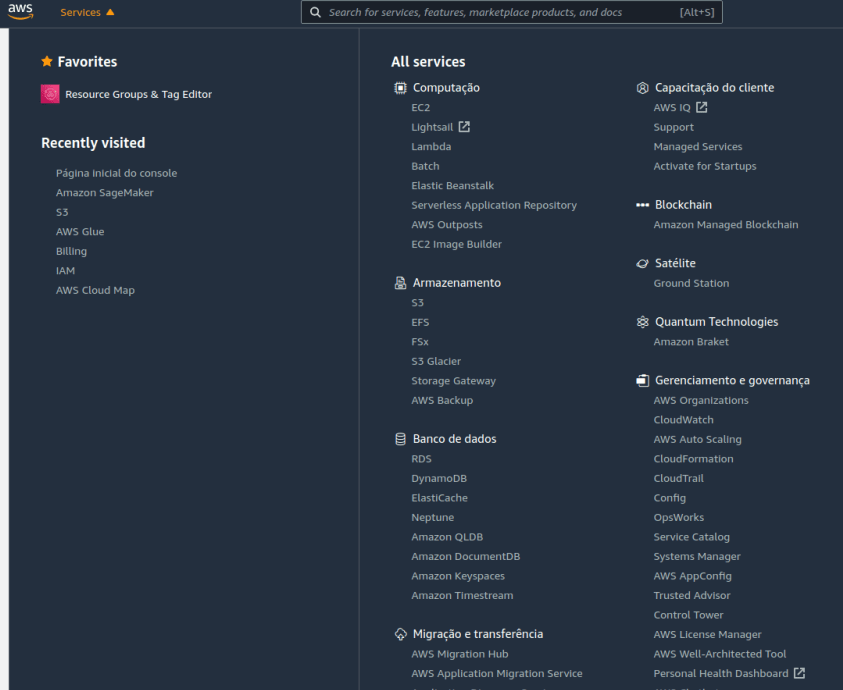This screenshot has height=690, width=843.
Task: Click the search magnifier icon
Action: (x=316, y=12)
